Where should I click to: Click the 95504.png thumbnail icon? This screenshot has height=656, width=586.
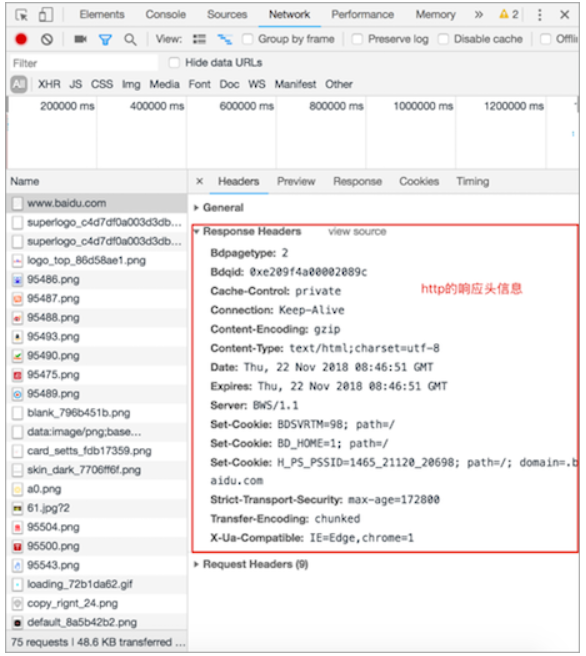click(17, 528)
